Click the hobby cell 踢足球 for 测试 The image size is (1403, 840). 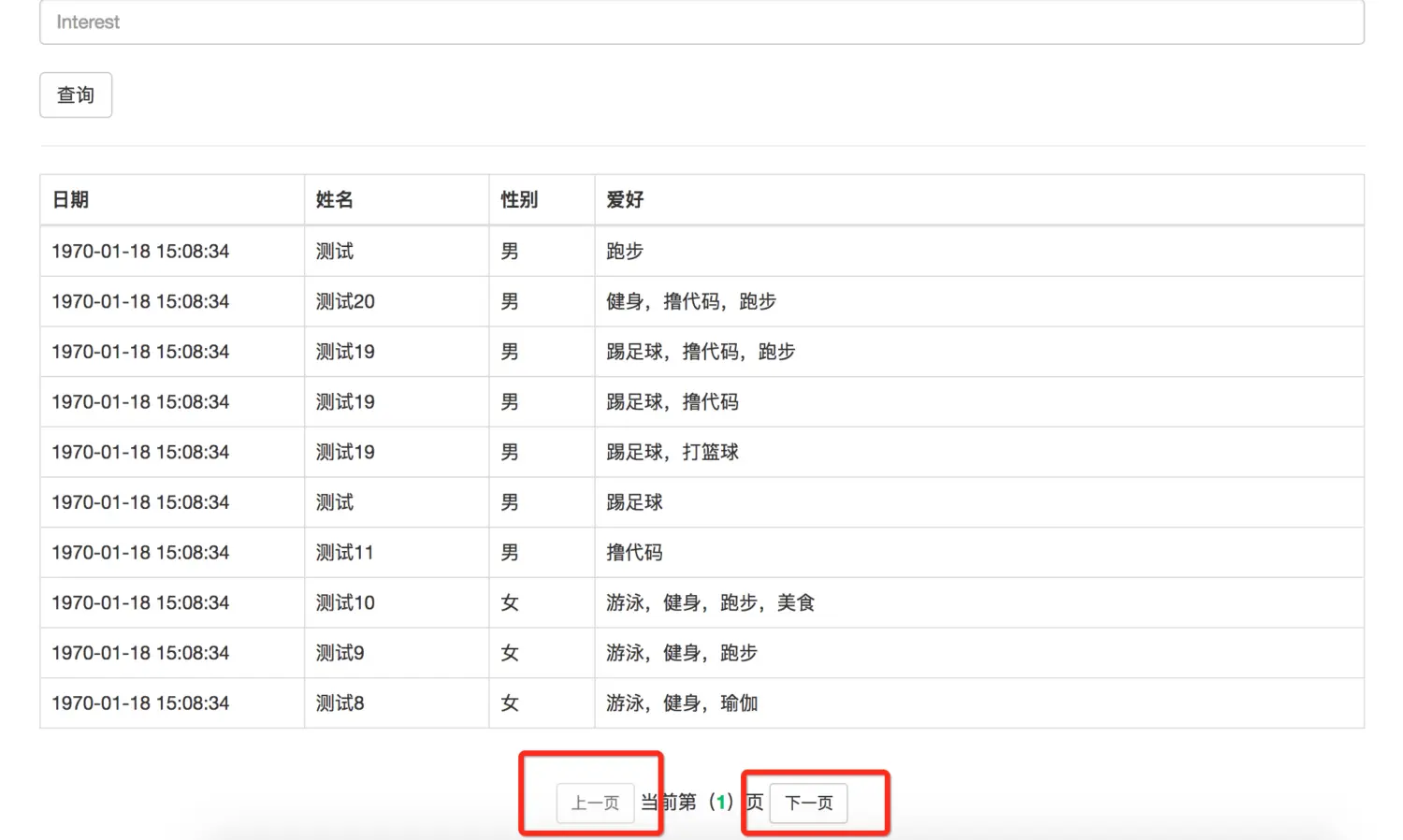[633, 502]
